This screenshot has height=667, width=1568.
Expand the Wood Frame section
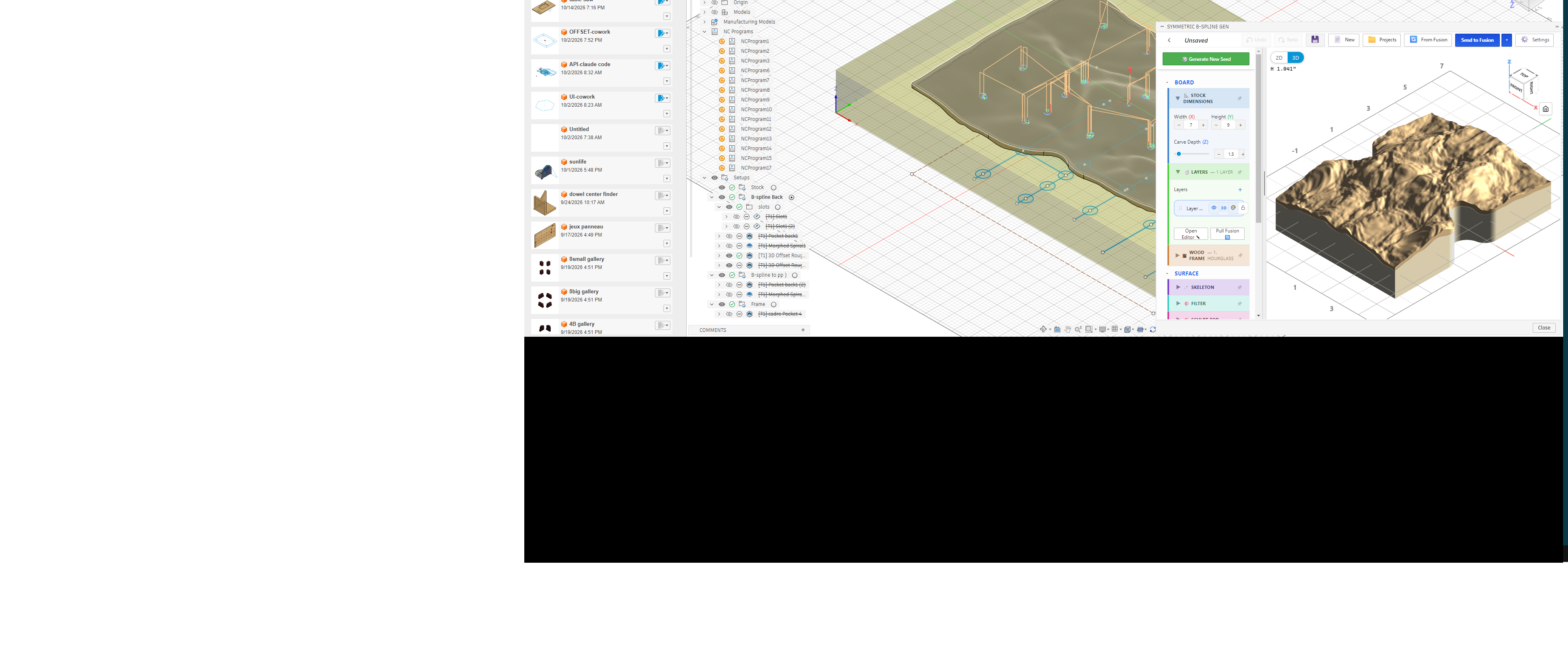[1177, 255]
